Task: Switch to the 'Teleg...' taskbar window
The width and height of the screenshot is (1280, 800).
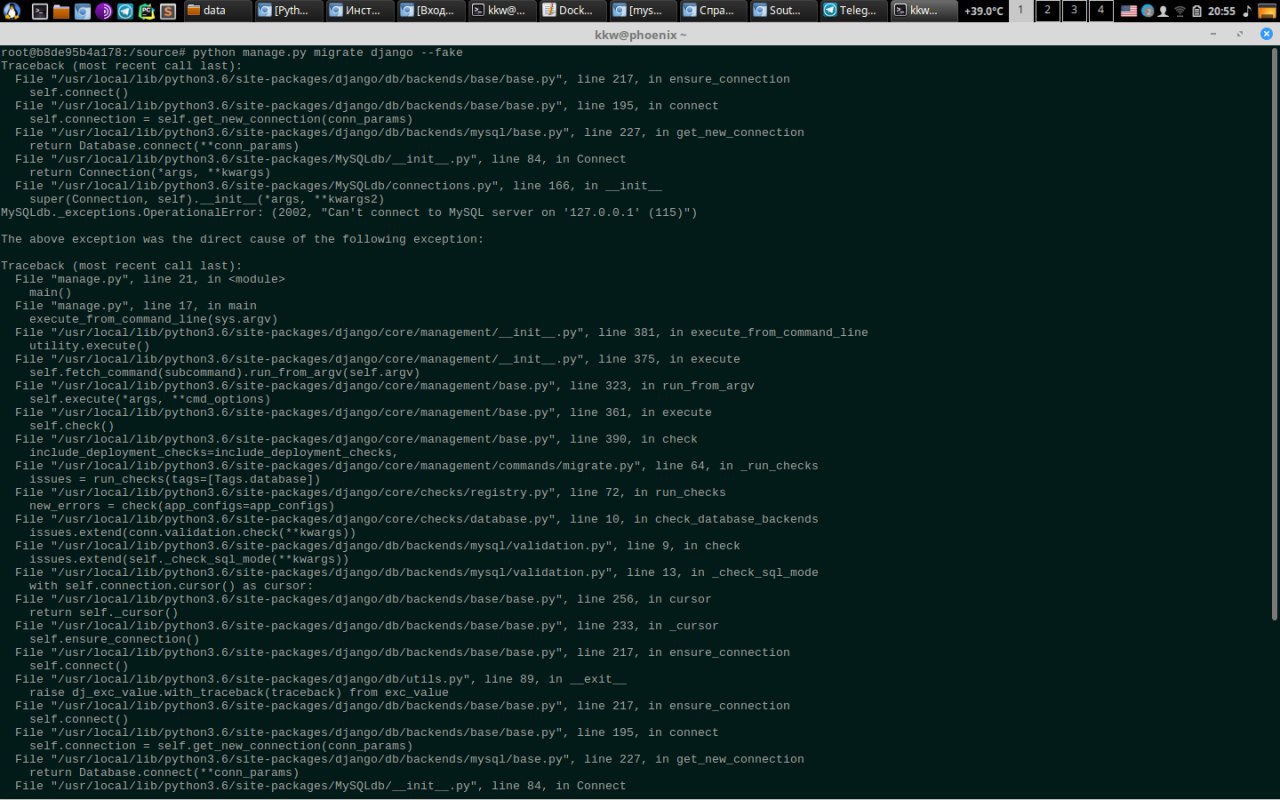Action: [x=856, y=11]
